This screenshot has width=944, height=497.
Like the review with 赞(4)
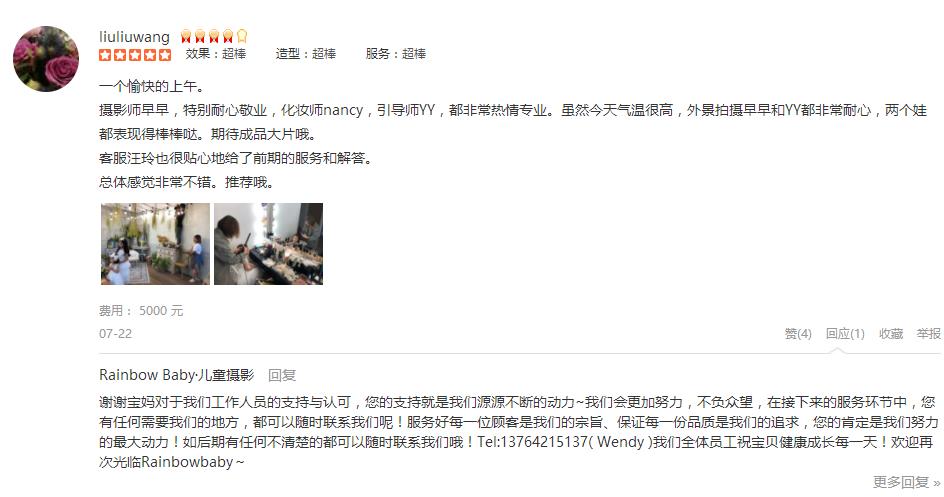[798, 333]
